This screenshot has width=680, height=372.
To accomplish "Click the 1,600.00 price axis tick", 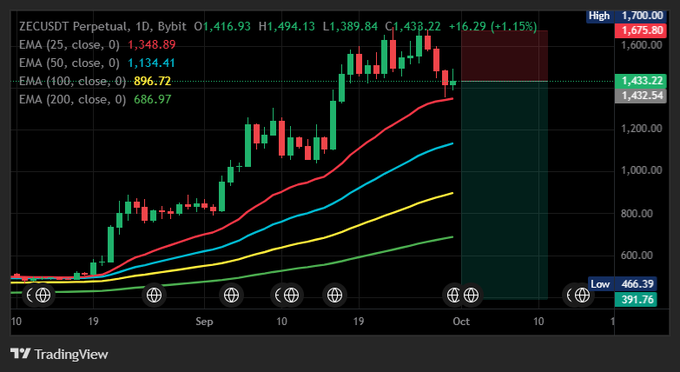I will click(642, 45).
